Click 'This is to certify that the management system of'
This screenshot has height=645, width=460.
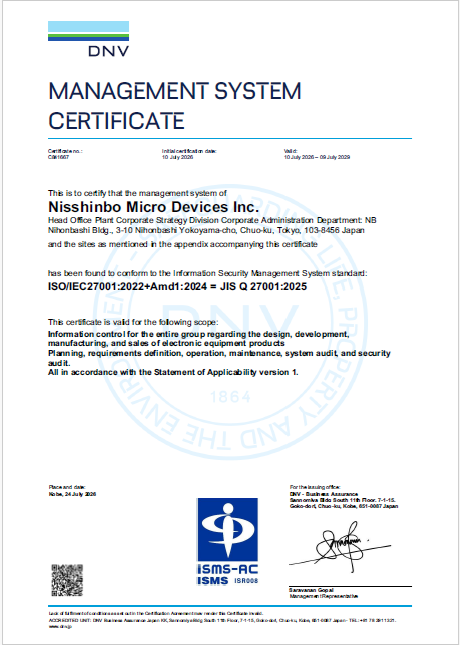[137, 193]
